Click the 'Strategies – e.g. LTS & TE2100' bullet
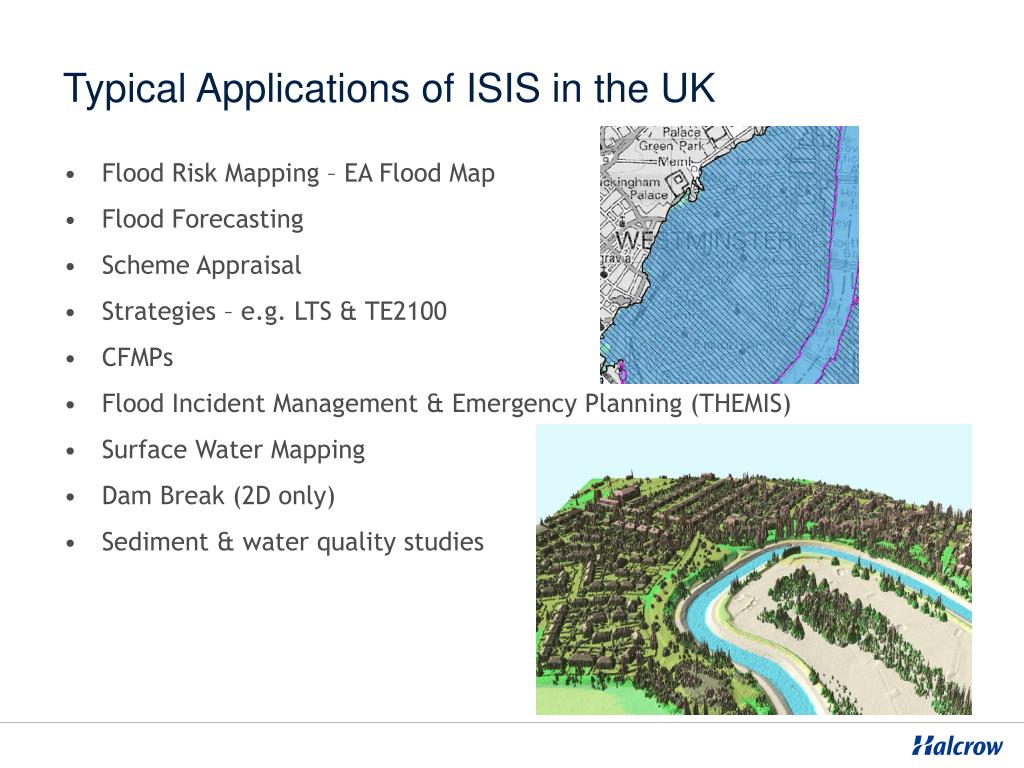The height and width of the screenshot is (768, 1024). coord(274,312)
